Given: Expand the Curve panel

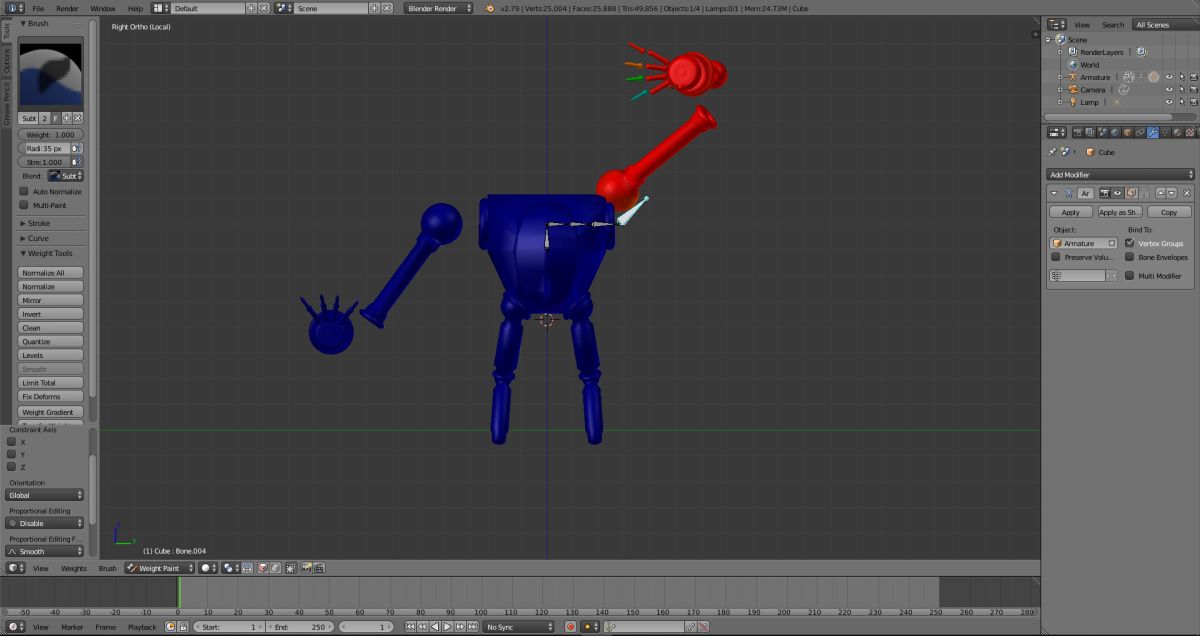Looking at the screenshot, I should 38,238.
